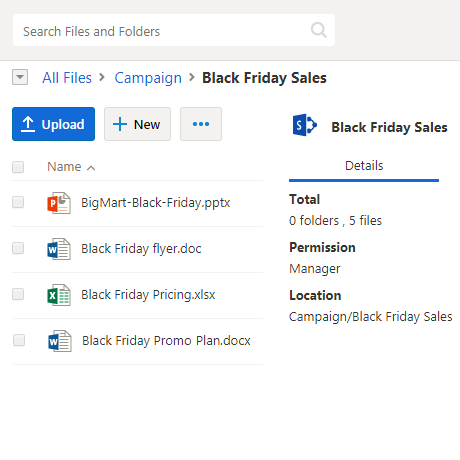The height and width of the screenshot is (460, 460).
Task: Click the 0 folders, 5 files text
Action: point(335,221)
